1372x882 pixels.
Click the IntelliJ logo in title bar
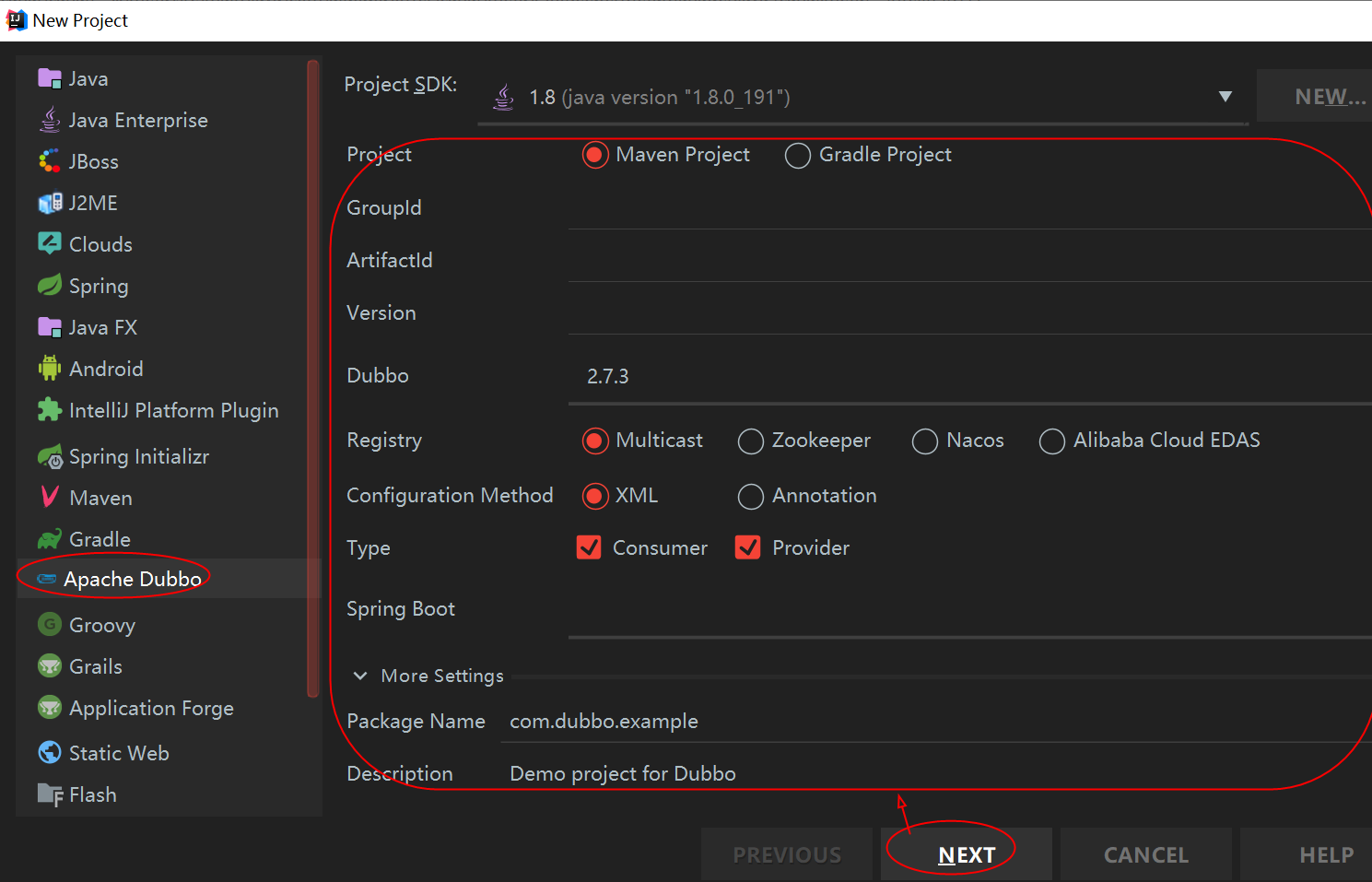pos(17,20)
